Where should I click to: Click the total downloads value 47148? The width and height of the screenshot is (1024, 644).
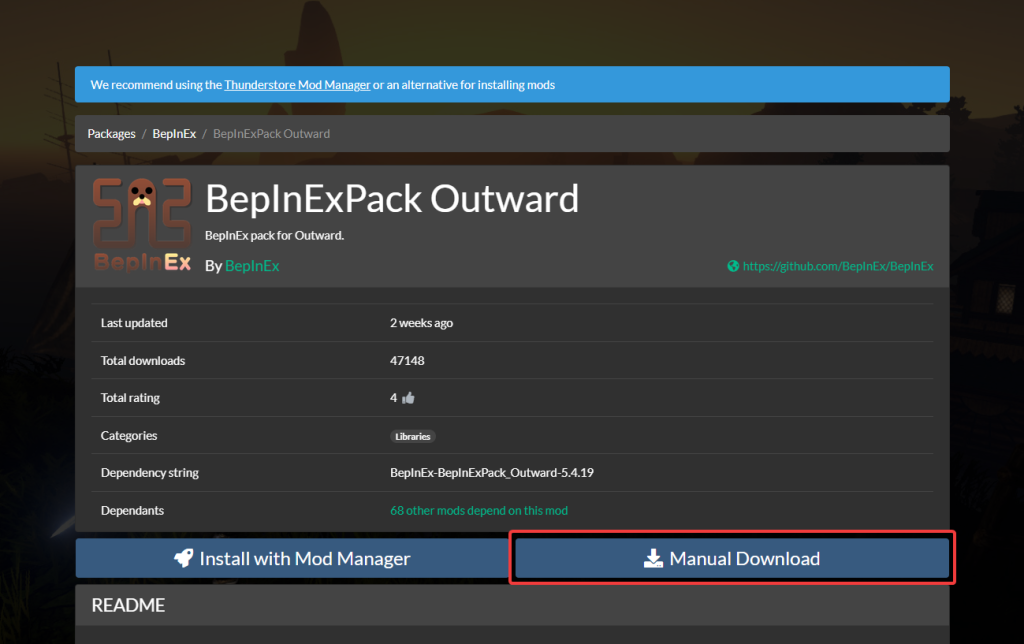(407, 361)
